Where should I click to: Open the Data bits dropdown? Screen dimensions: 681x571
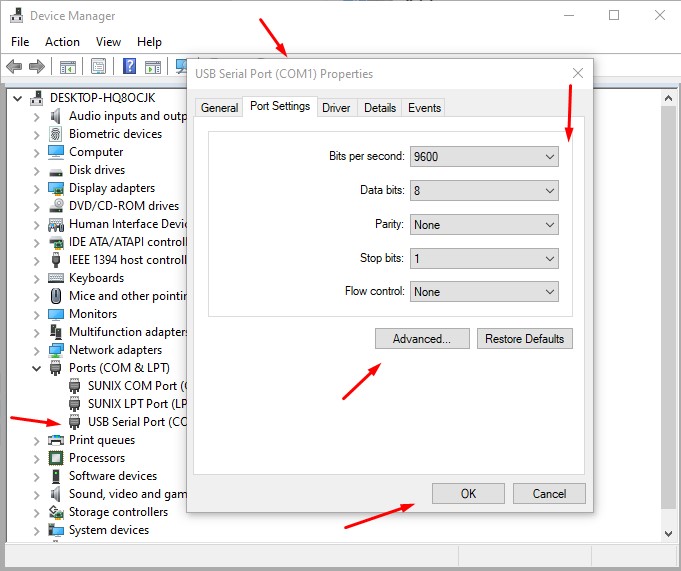point(484,191)
